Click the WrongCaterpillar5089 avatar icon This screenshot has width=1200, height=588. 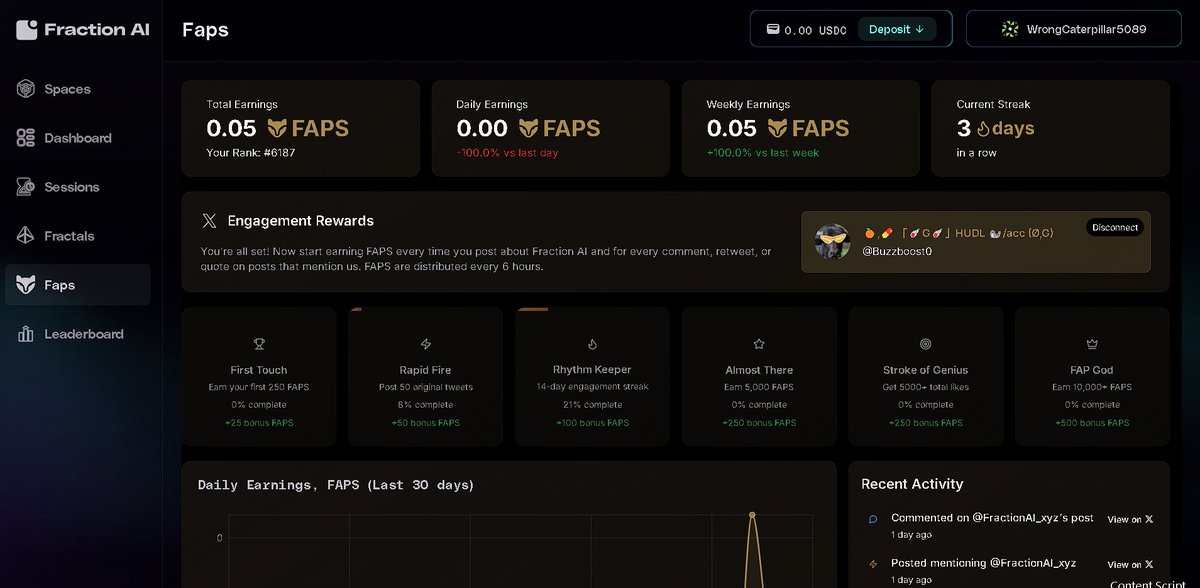(1010, 29)
